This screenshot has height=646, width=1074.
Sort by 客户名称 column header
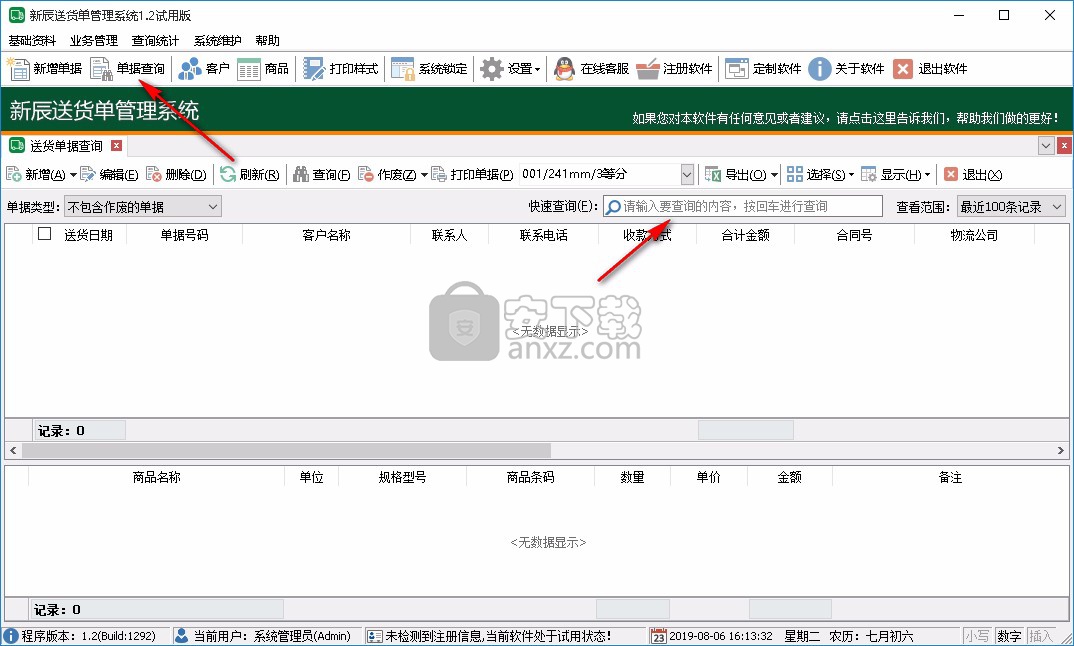pyautogui.click(x=326, y=235)
